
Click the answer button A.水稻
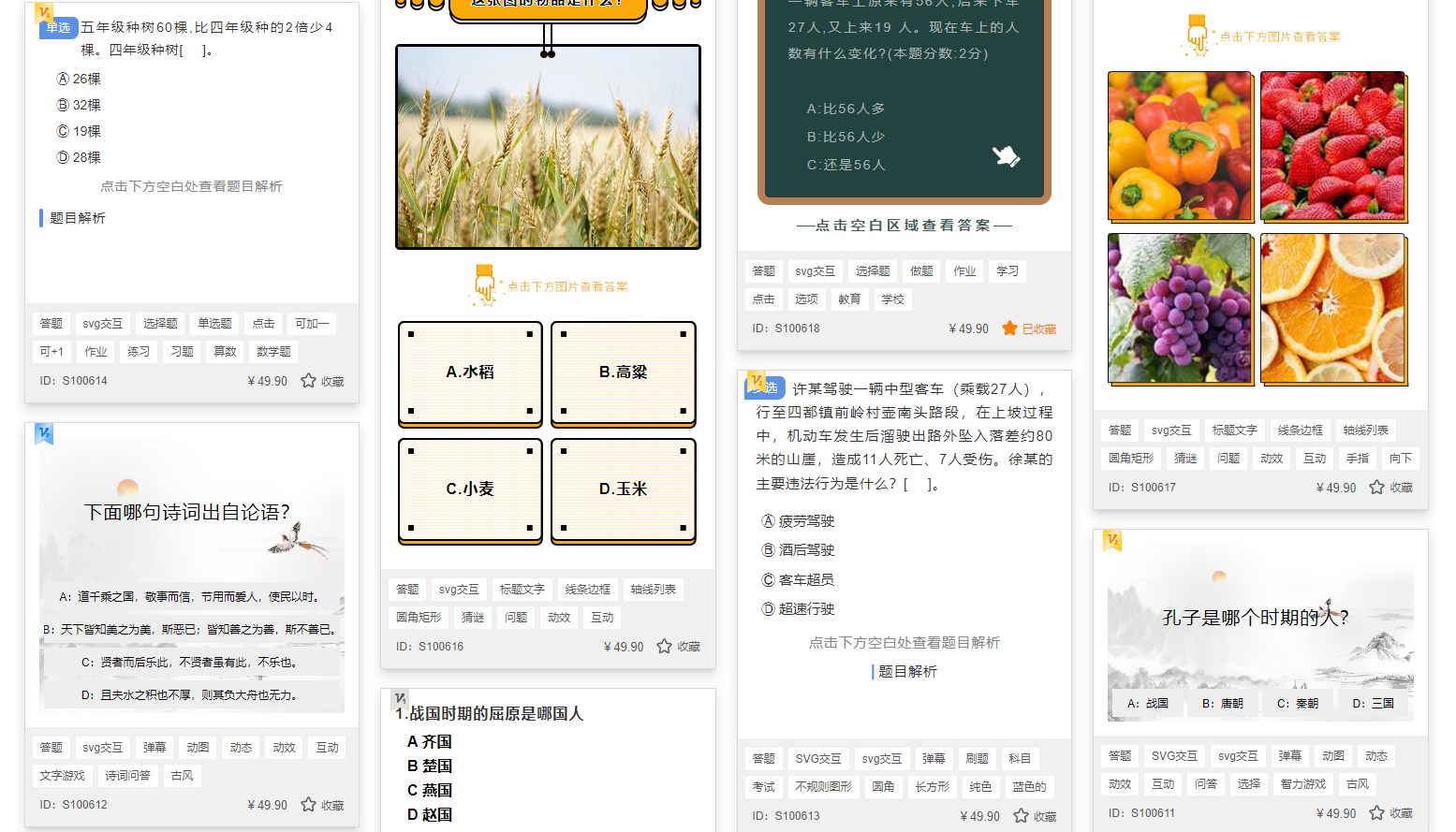[x=470, y=372]
